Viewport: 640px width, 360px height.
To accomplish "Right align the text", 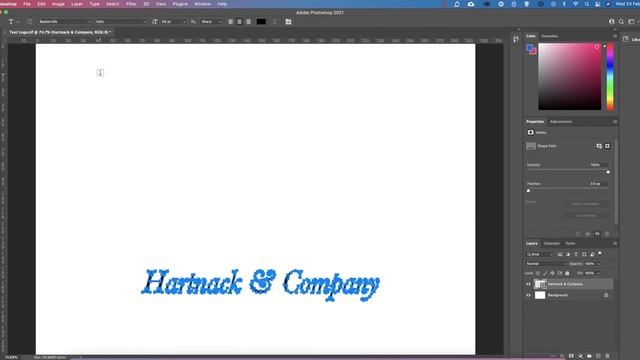I will pyautogui.click(x=249, y=22).
